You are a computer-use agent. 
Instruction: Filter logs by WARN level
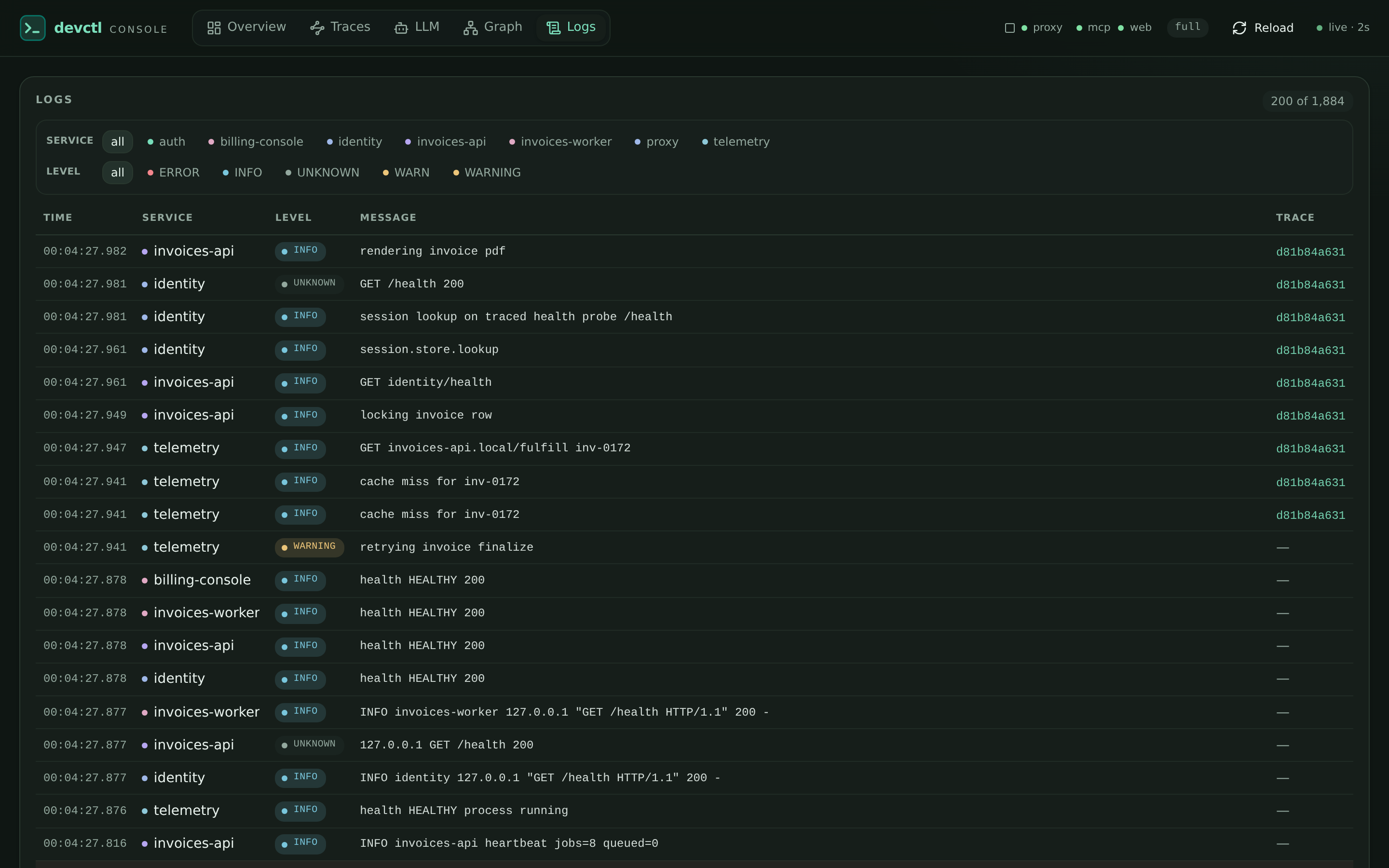click(x=407, y=173)
